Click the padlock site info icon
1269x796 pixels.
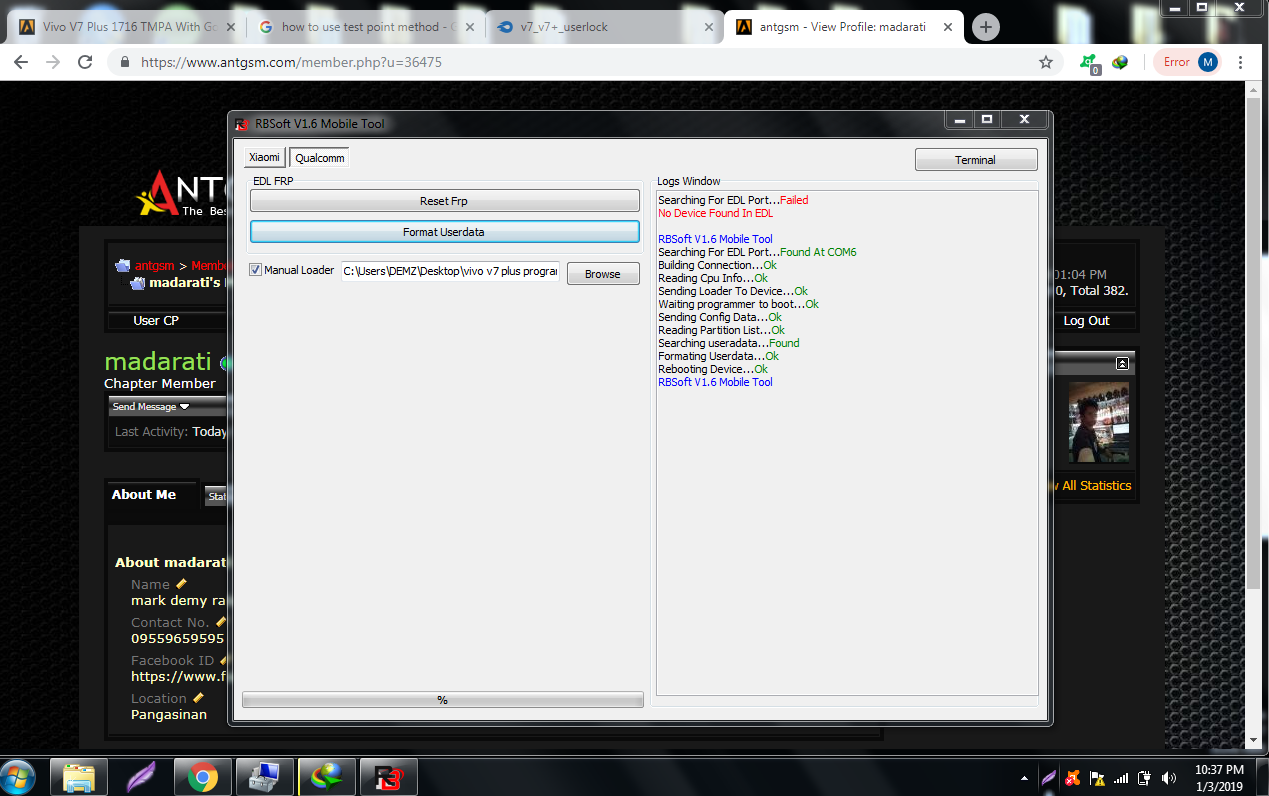coord(125,62)
